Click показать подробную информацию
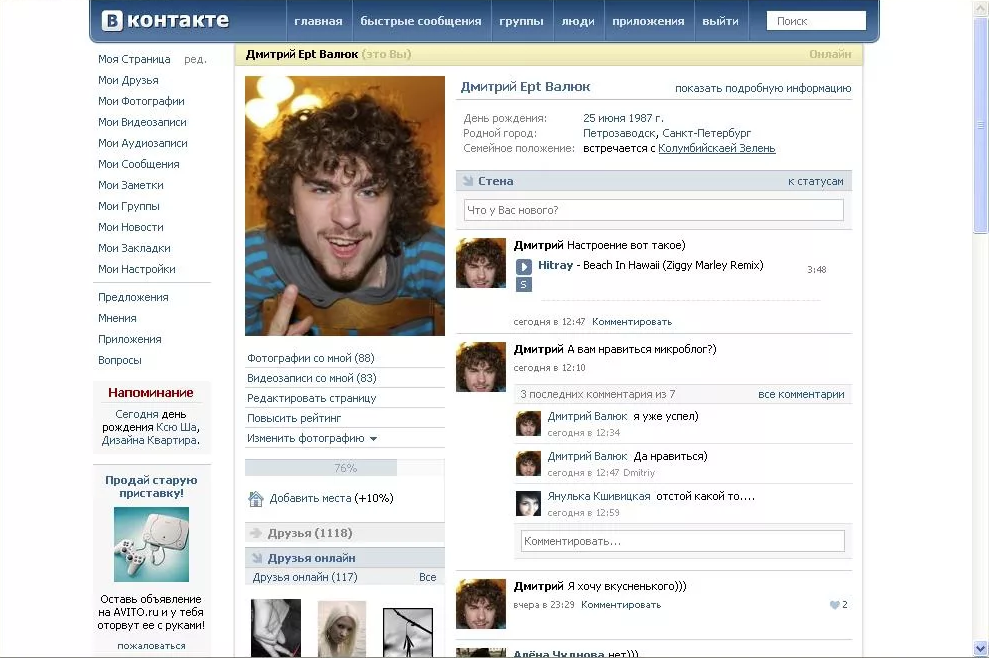The height and width of the screenshot is (658, 989). pos(763,88)
